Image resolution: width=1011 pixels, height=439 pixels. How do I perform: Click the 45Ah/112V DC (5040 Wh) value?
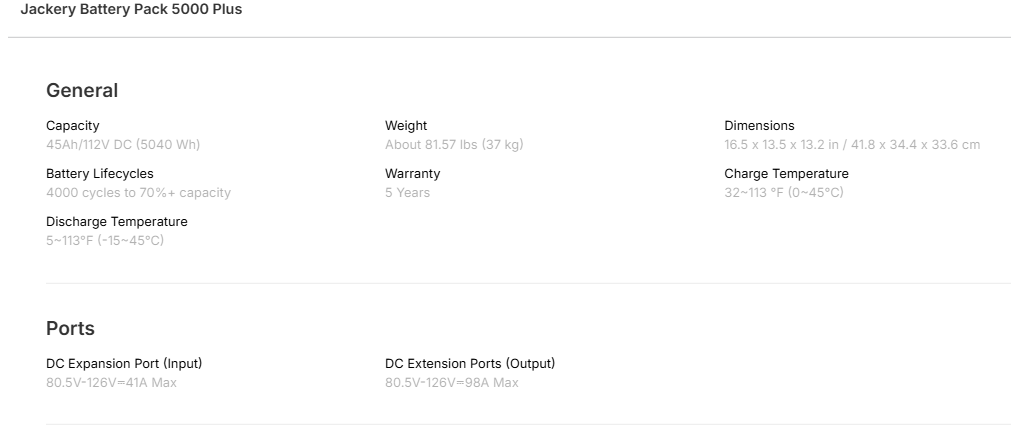pyautogui.click(x=123, y=145)
